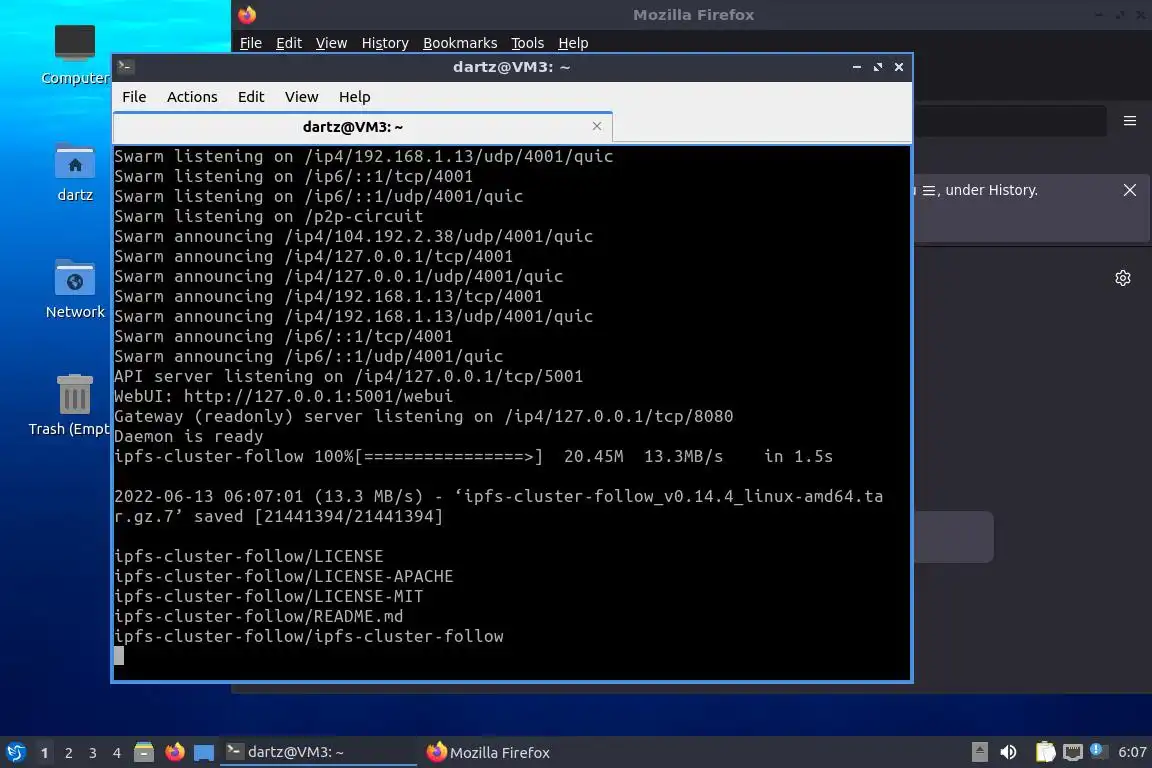Open Firefox's Help menu
The width and height of the screenshot is (1152, 768).
point(573,43)
